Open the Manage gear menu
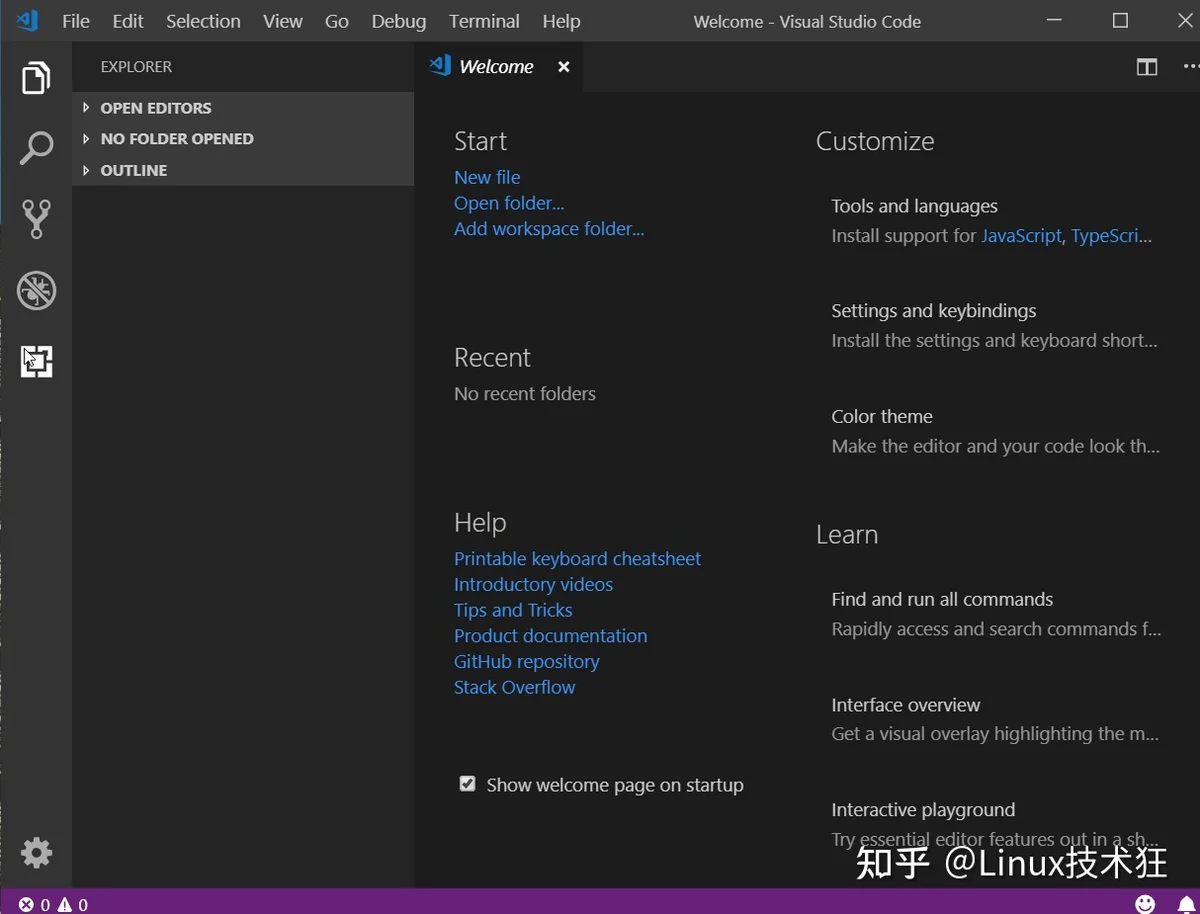This screenshot has height=914, width=1200. click(36, 853)
